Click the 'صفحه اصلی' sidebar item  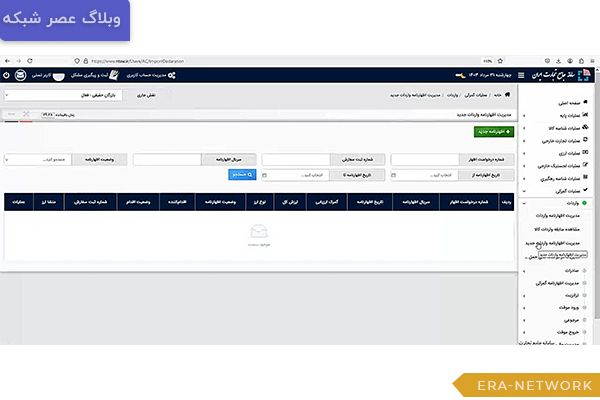pos(560,102)
